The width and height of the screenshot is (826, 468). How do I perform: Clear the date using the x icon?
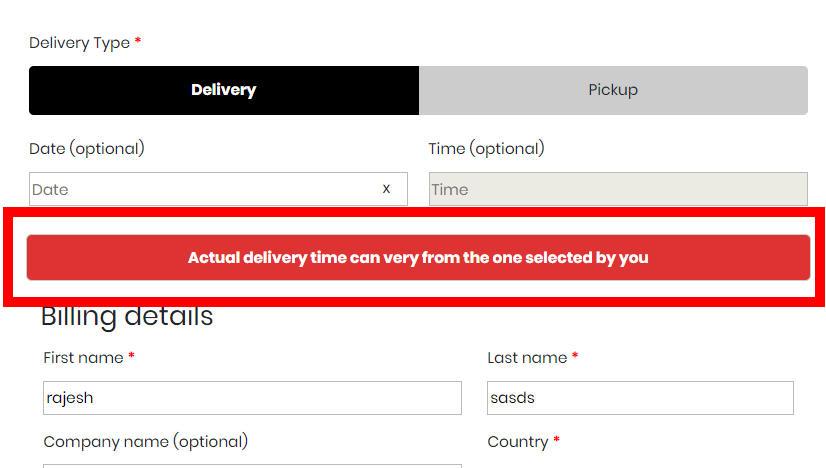pos(387,189)
